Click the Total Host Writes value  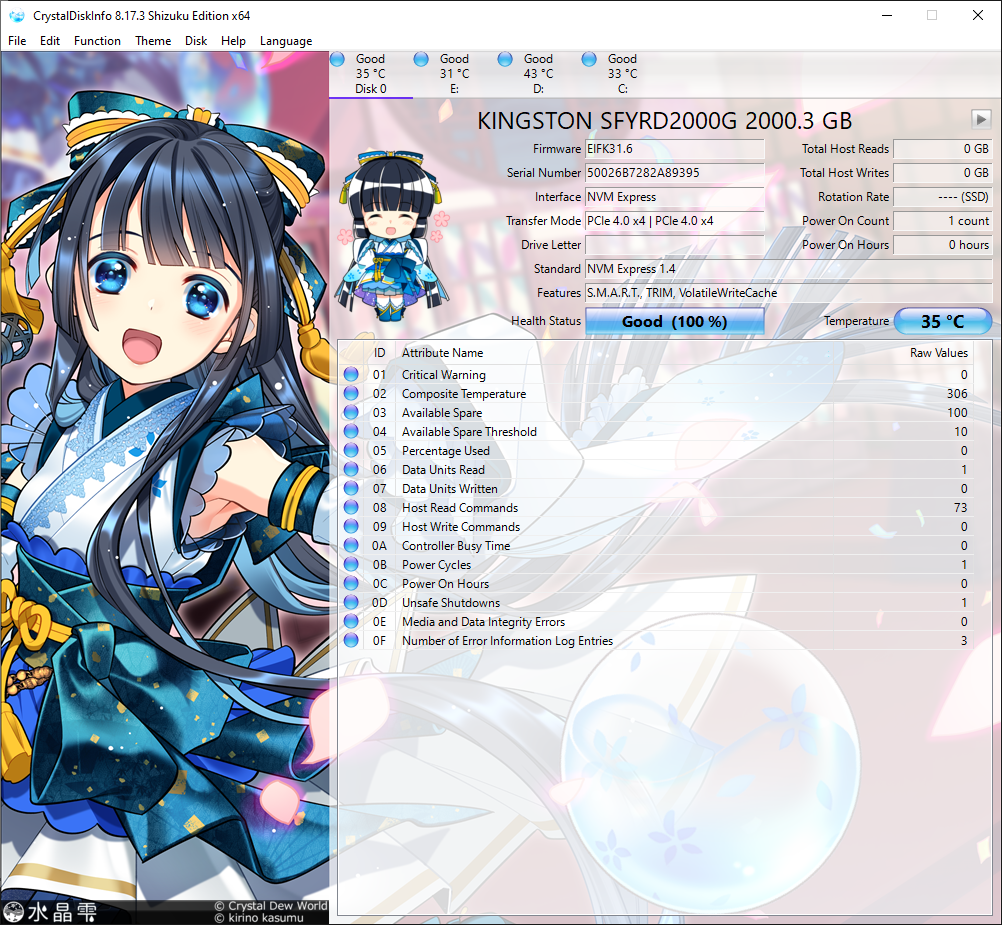click(x=943, y=173)
